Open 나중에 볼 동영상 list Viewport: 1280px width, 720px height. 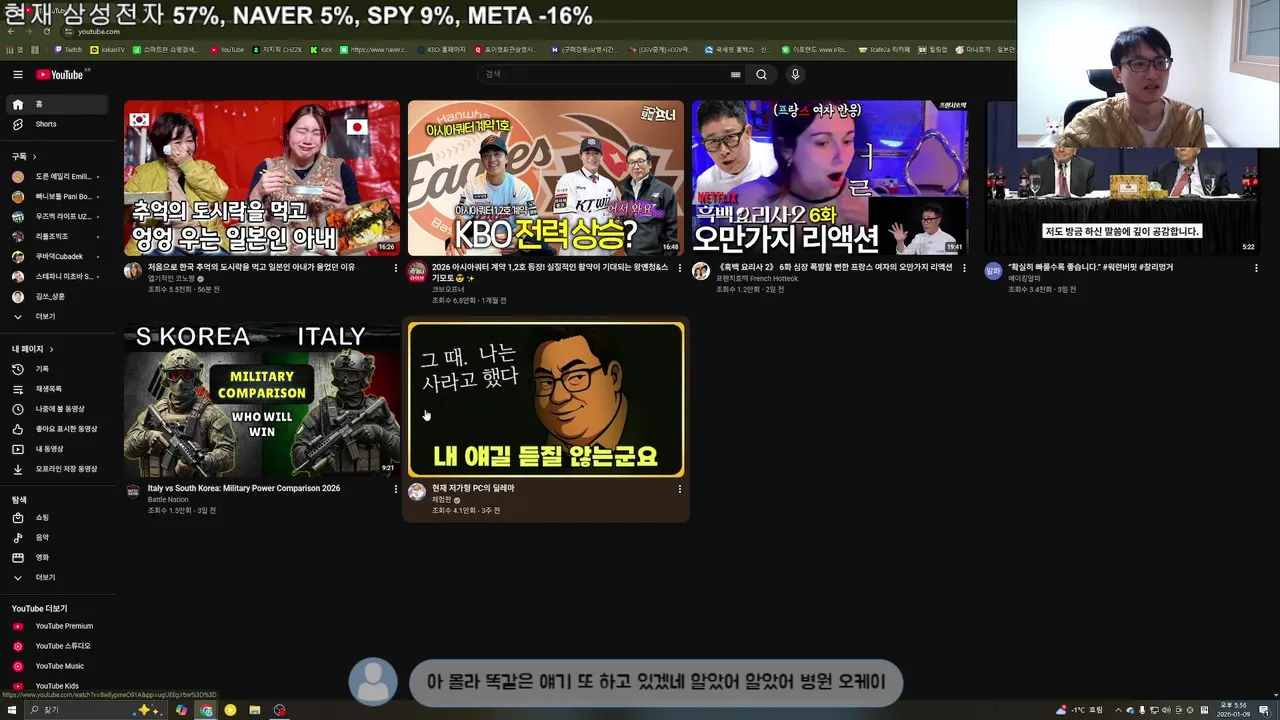[58, 409]
